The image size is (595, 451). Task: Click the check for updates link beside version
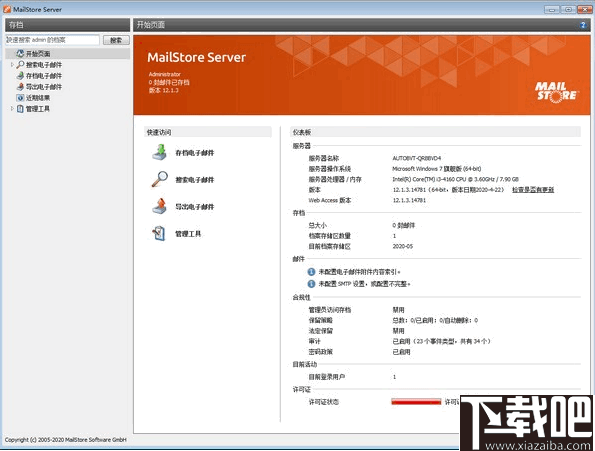click(x=533, y=189)
